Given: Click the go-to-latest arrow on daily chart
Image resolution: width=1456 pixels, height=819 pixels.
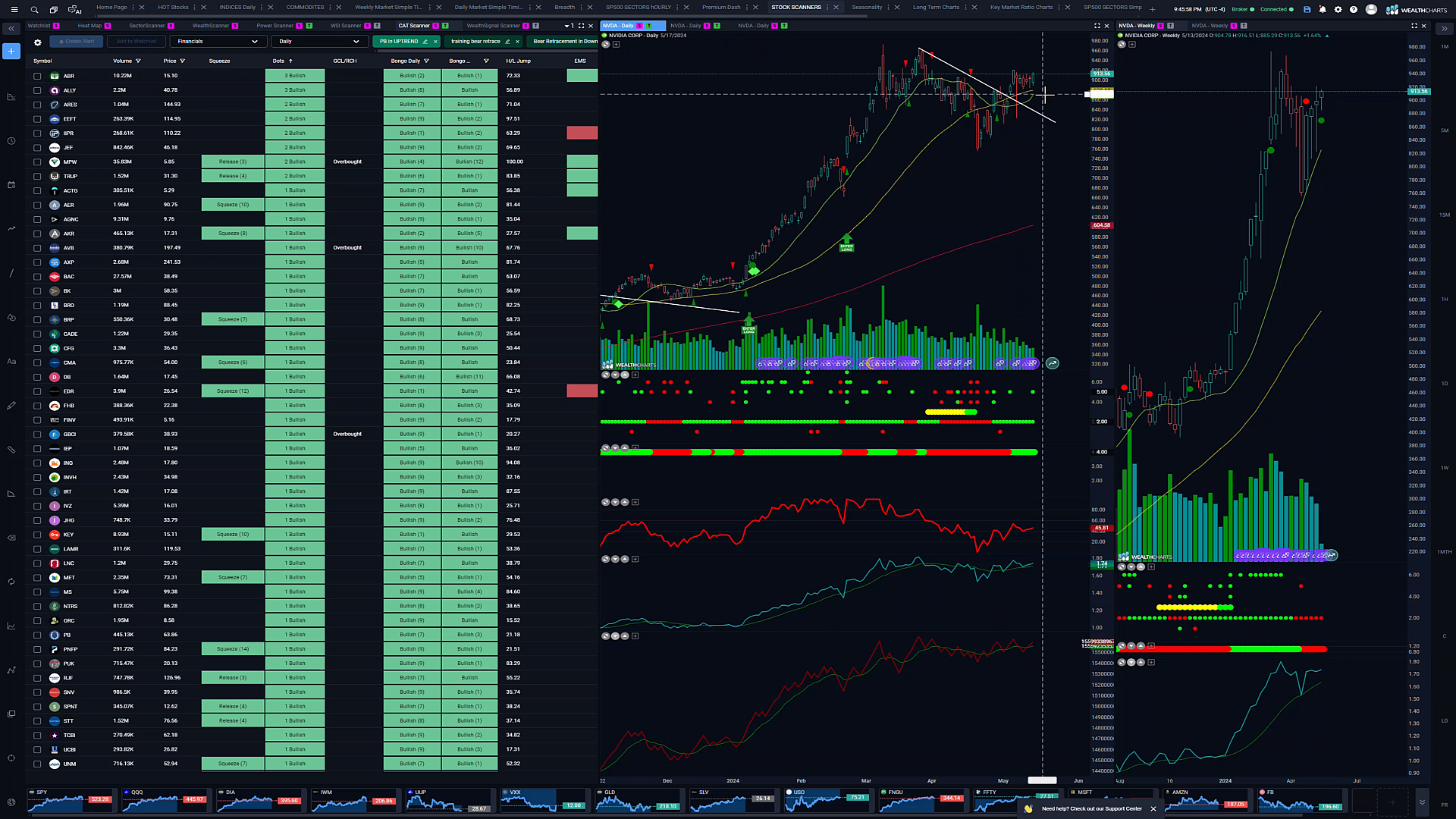Looking at the screenshot, I should pyautogui.click(x=1053, y=364).
